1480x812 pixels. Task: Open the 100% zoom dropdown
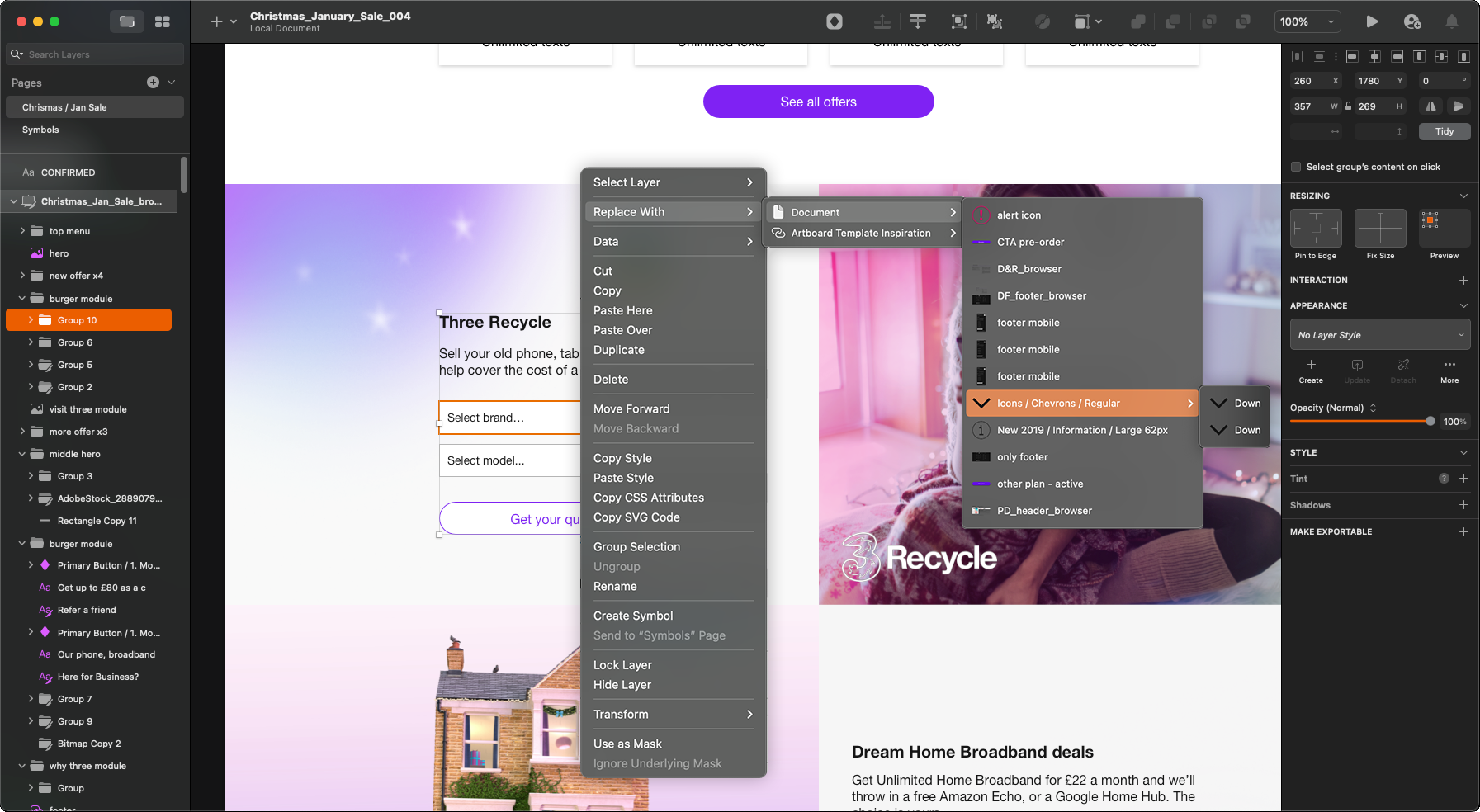coord(1307,21)
